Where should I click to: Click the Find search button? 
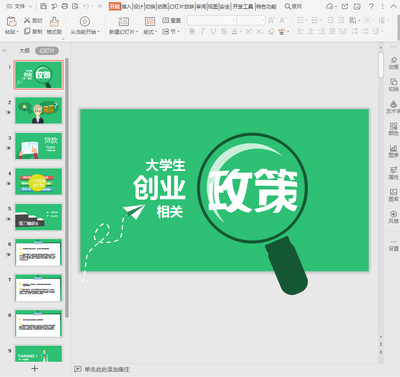pyautogui.click(x=293, y=6)
